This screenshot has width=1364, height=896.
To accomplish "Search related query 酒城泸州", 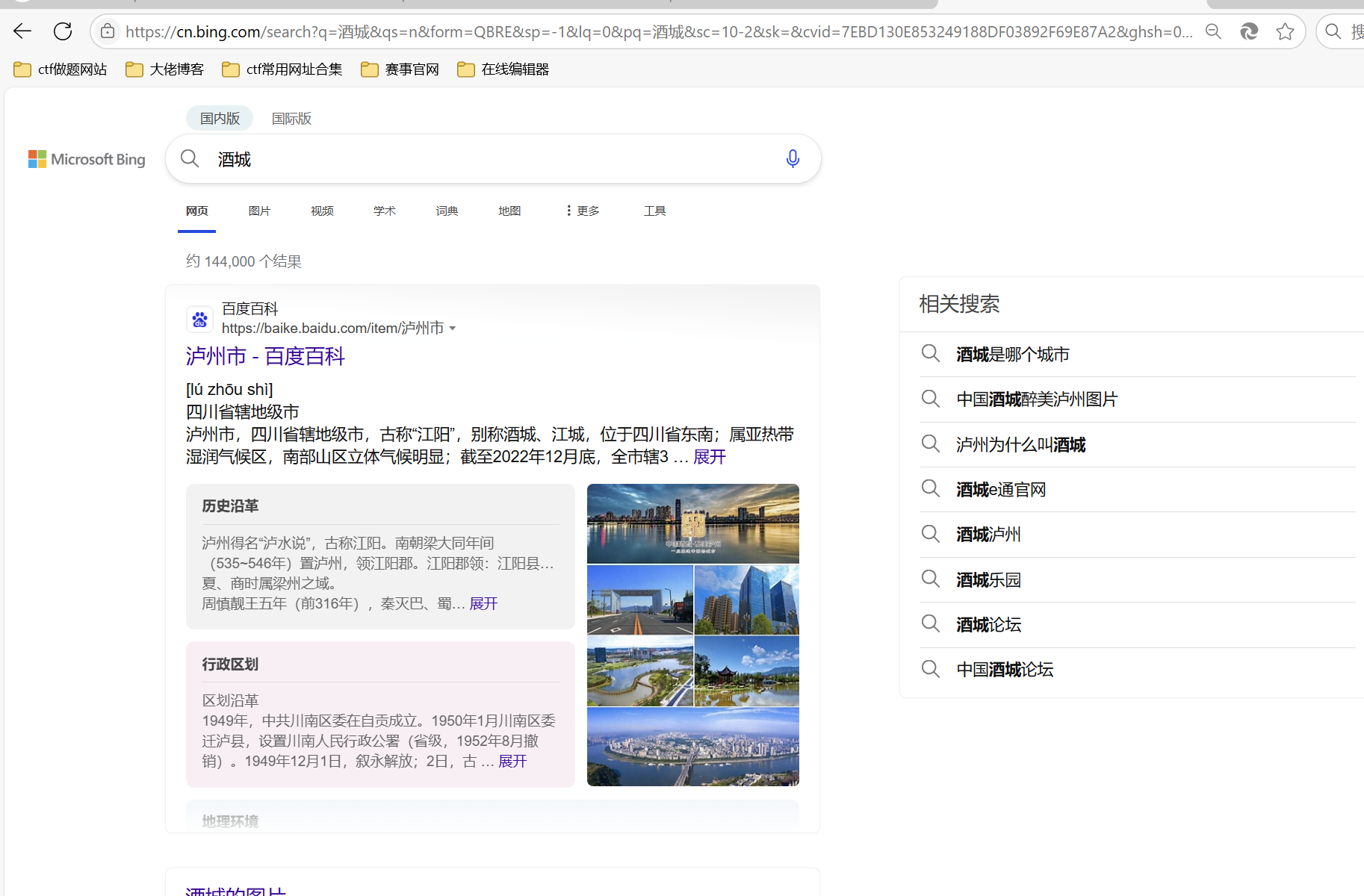I will pos(988,534).
